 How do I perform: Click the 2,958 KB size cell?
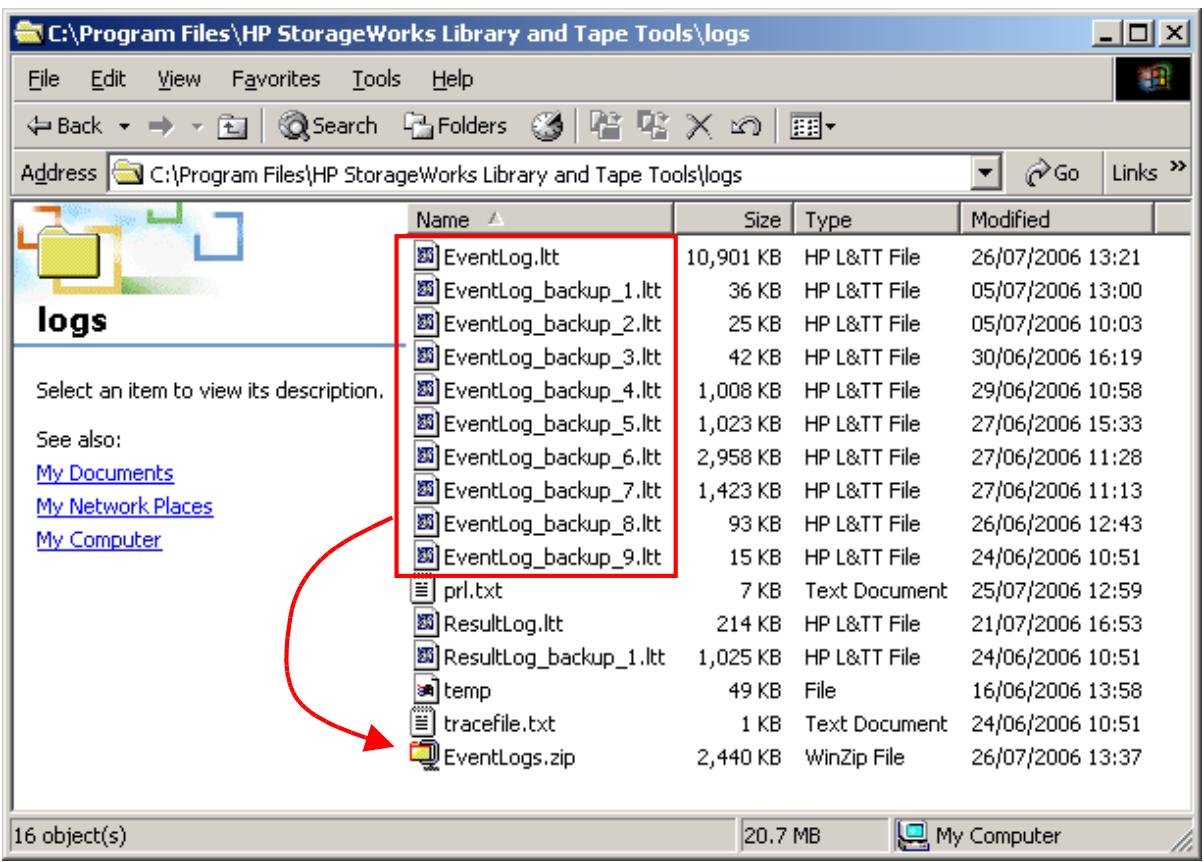[x=741, y=456]
